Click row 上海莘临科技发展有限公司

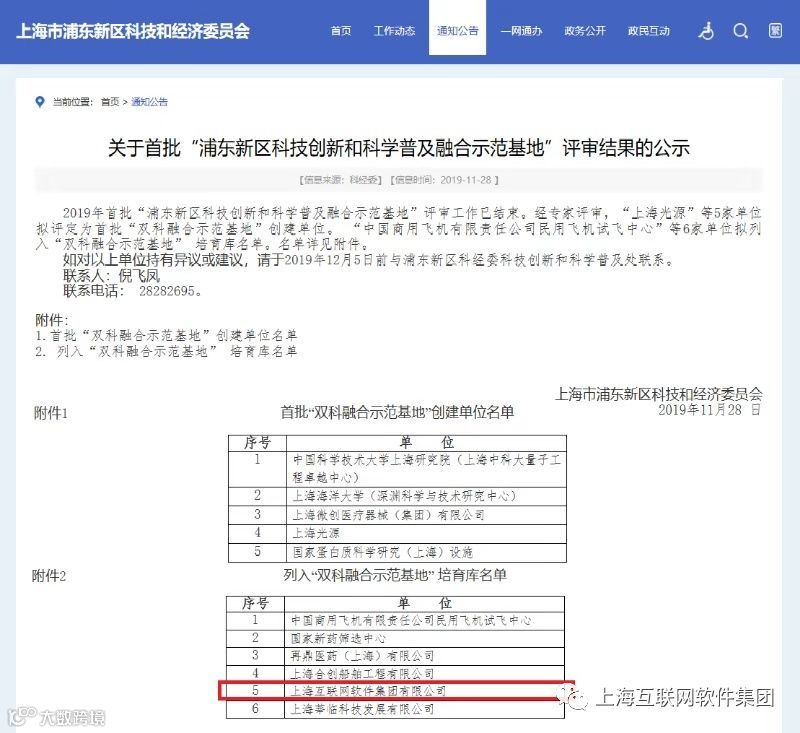coord(395,709)
